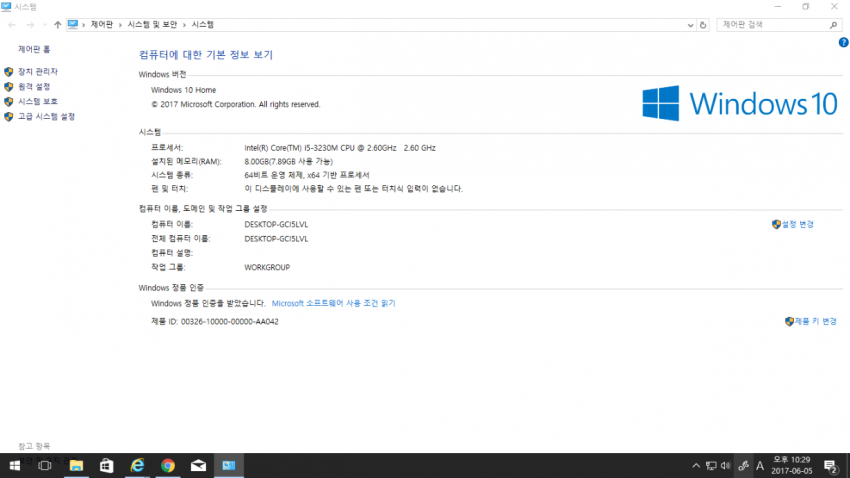Launch Google Chrome from taskbar
Viewport: 850px width, 478px height.
click(168, 466)
